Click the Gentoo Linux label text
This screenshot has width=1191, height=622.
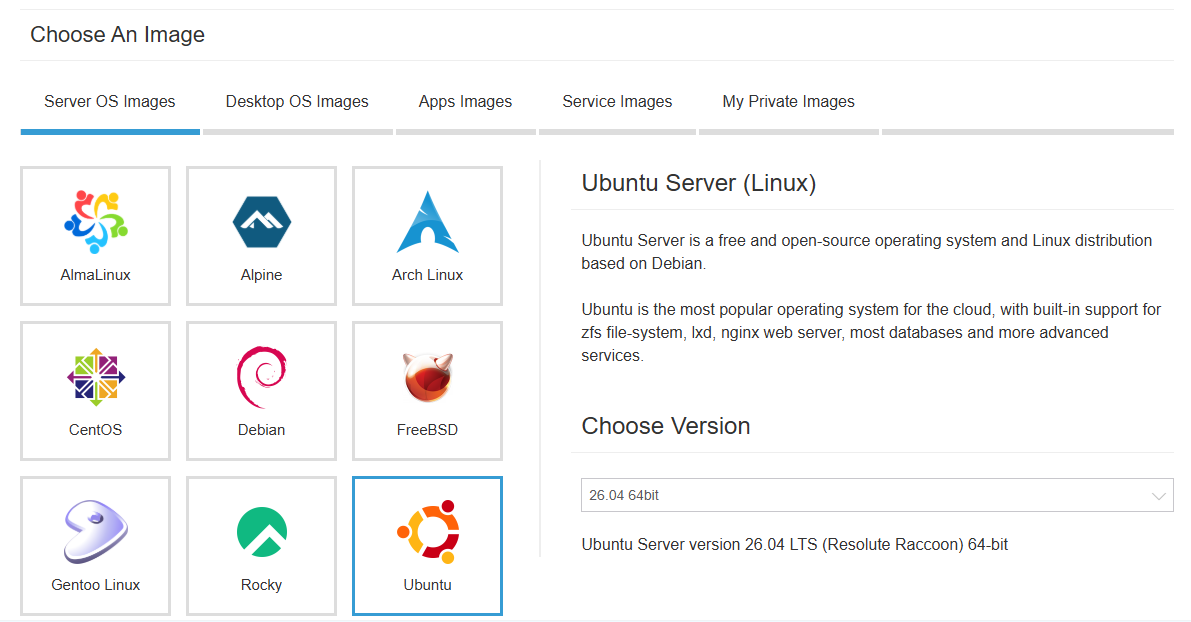[x=96, y=585]
